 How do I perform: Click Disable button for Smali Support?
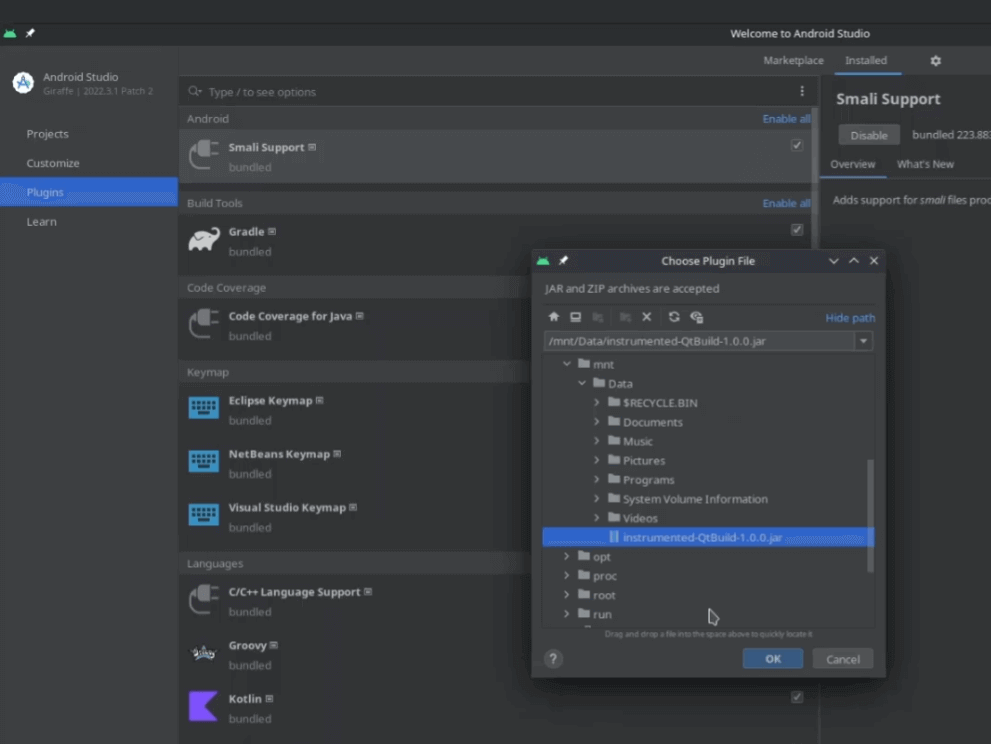pos(868,135)
